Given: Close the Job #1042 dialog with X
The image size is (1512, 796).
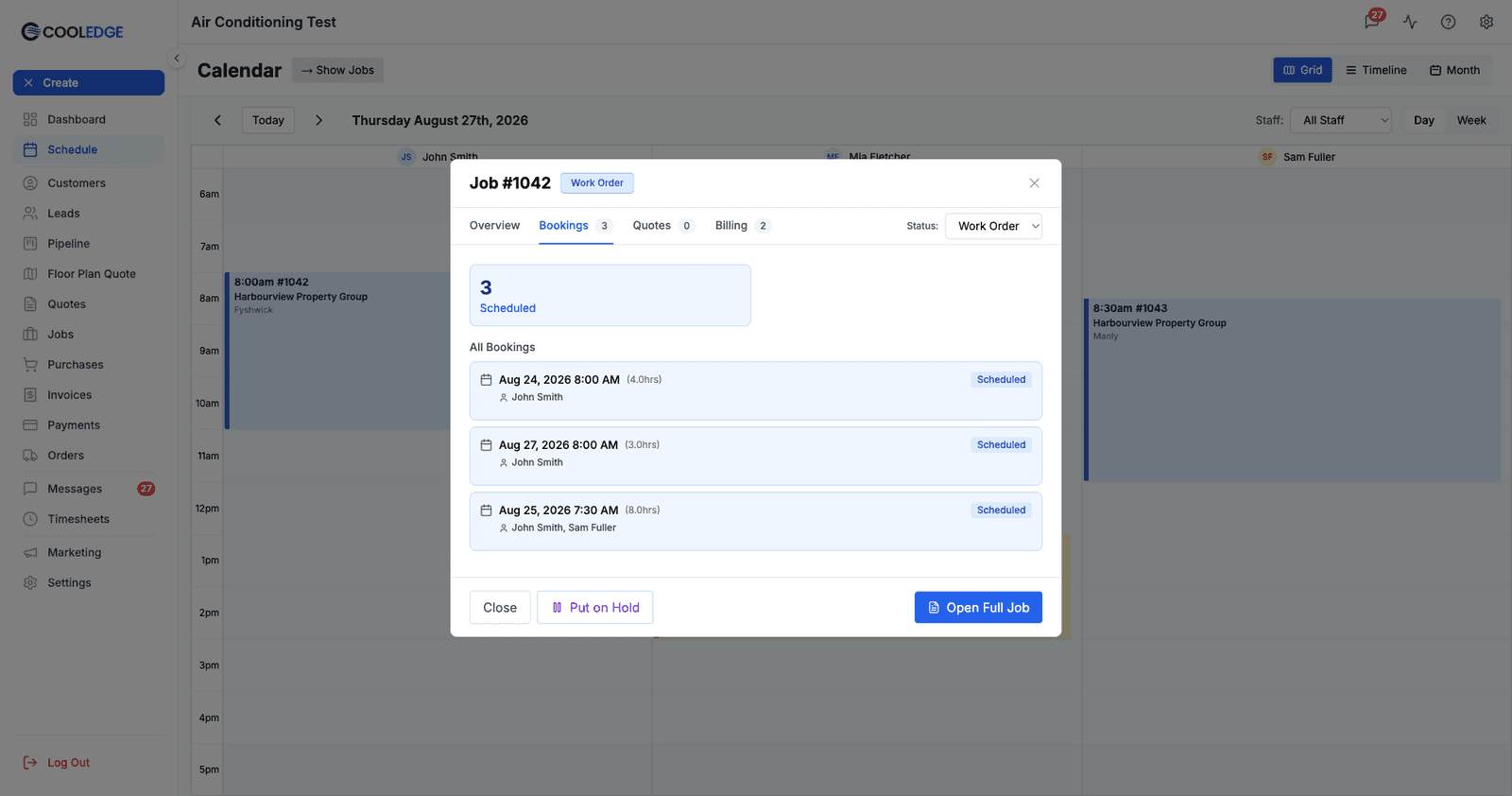Looking at the screenshot, I should pyautogui.click(x=1035, y=183).
